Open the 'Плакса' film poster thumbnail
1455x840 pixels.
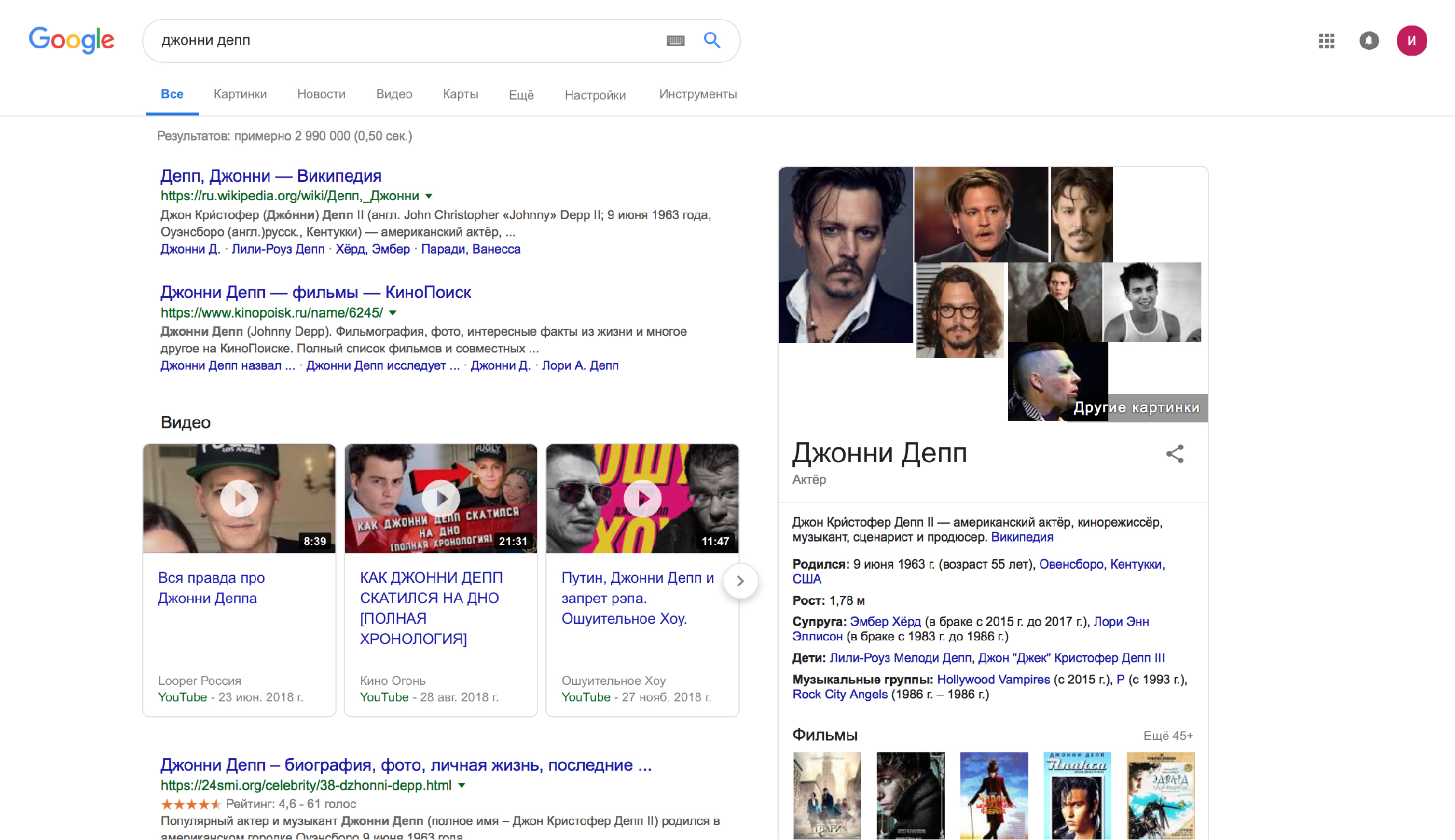click(1077, 796)
